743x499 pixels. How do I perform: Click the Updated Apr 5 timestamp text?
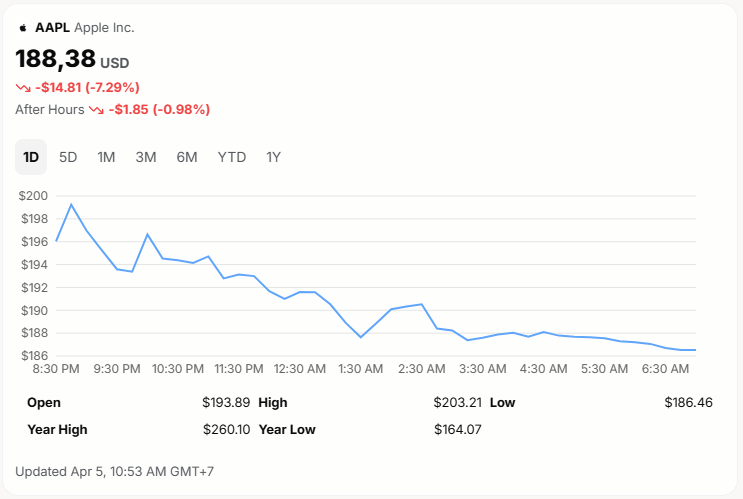click(115, 471)
